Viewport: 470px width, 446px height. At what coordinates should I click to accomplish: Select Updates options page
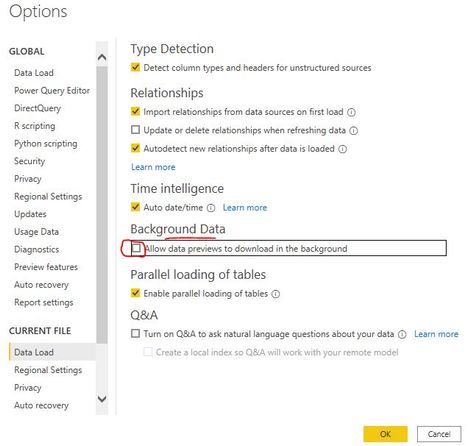click(x=30, y=214)
